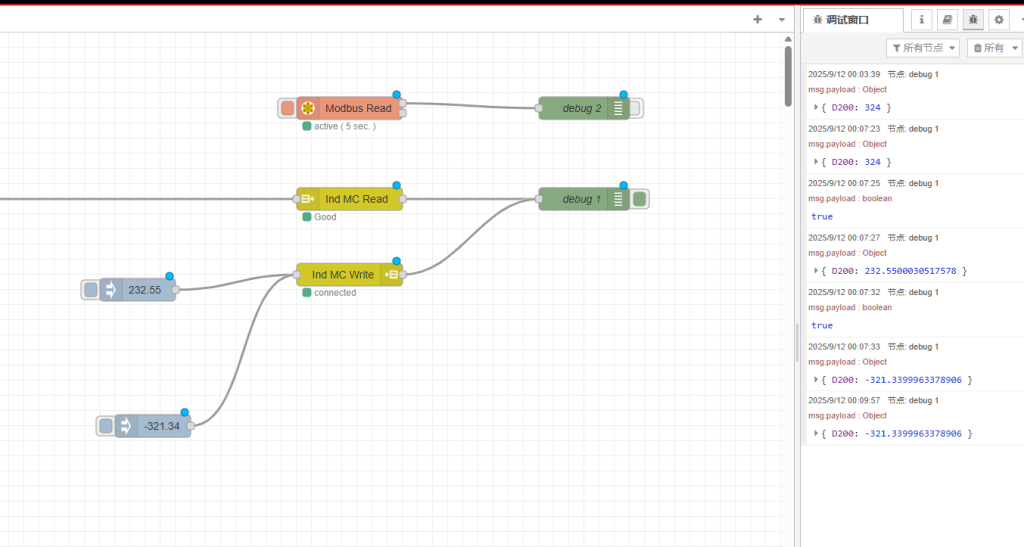Select the debug bug icon in sidebar
This screenshot has height=547, width=1024.
pyautogui.click(x=972, y=19)
